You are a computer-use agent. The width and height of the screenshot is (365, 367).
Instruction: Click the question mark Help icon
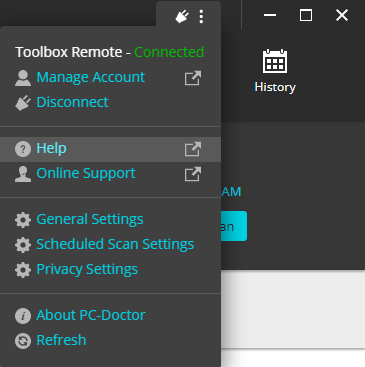click(x=23, y=149)
